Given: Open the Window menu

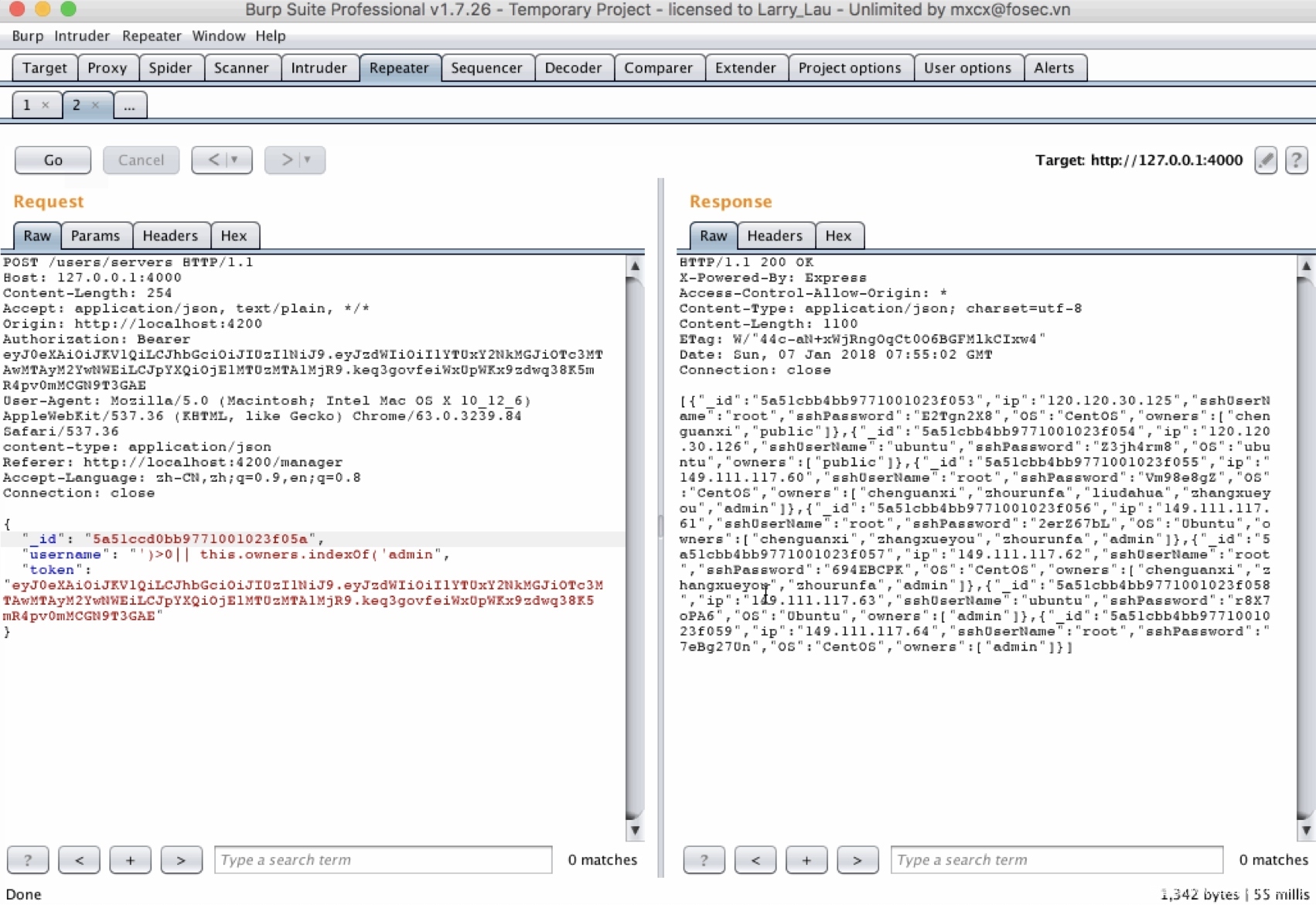Looking at the screenshot, I should (x=219, y=36).
